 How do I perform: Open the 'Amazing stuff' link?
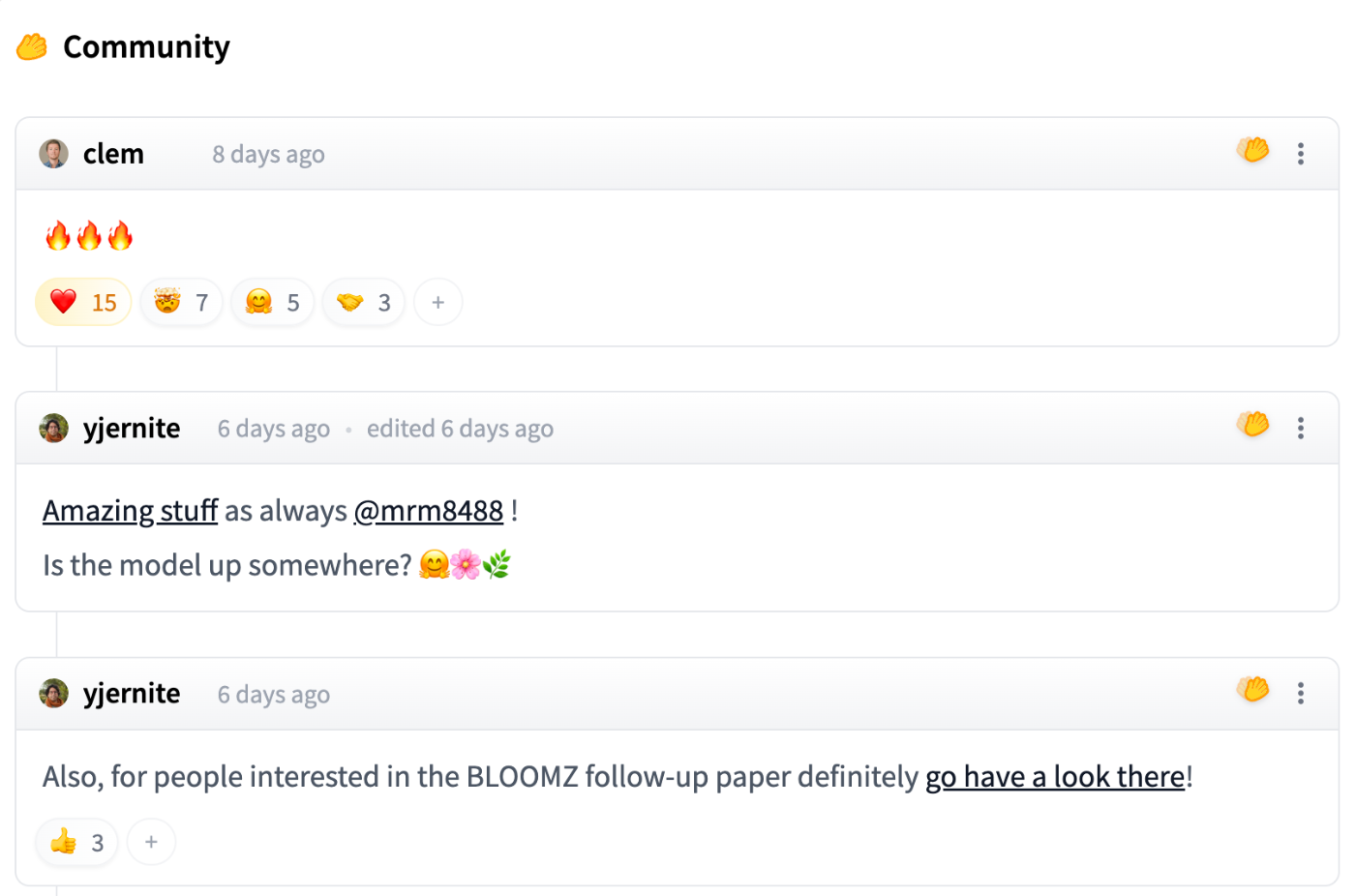[x=130, y=510]
